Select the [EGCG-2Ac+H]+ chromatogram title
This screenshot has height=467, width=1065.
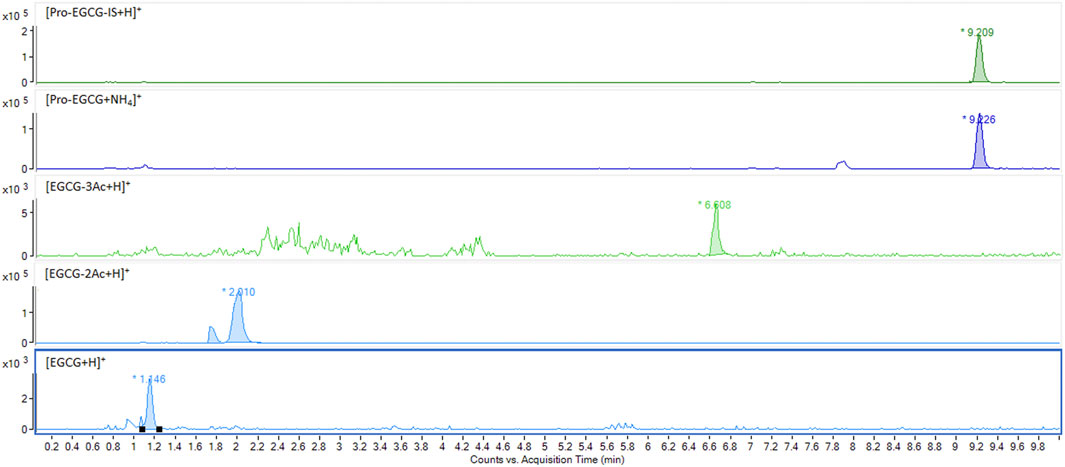click(86, 274)
